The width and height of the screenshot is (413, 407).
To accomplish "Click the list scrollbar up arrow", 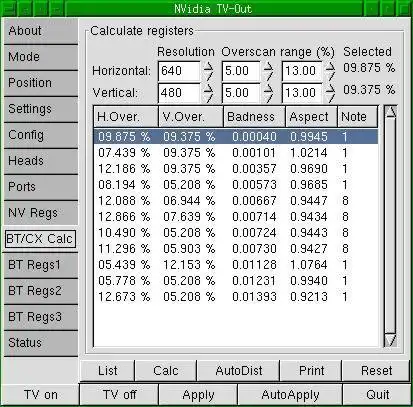I will click(x=390, y=112).
